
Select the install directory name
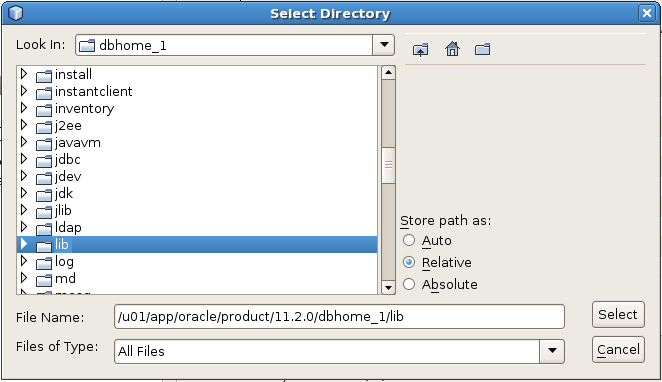tap(73, 74)
